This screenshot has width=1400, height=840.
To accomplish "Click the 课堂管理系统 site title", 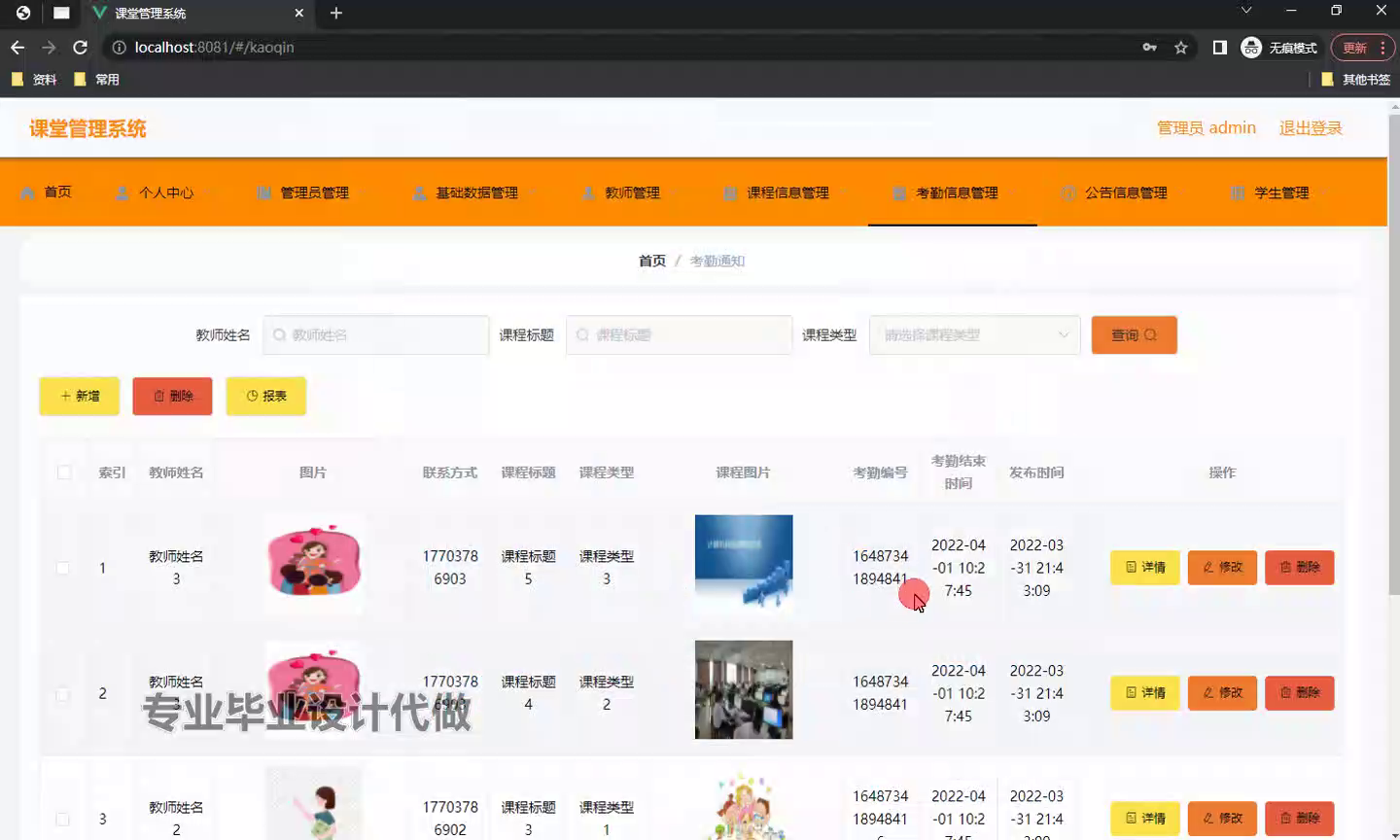I will coord(87,128).
